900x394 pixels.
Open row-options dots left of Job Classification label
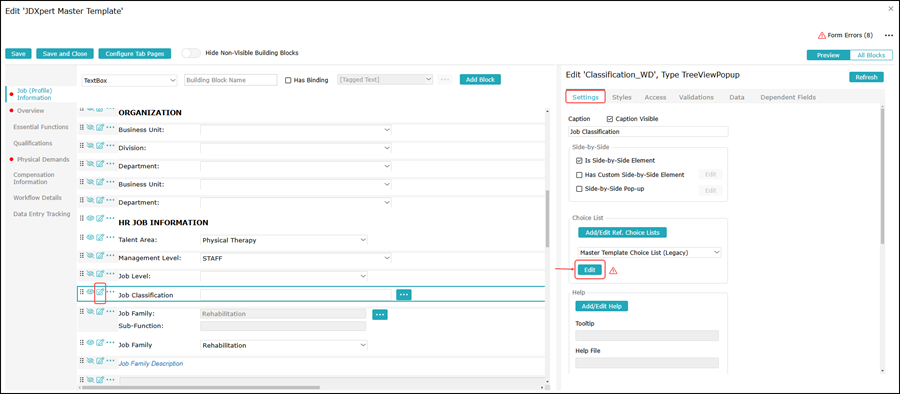[110, 292]
